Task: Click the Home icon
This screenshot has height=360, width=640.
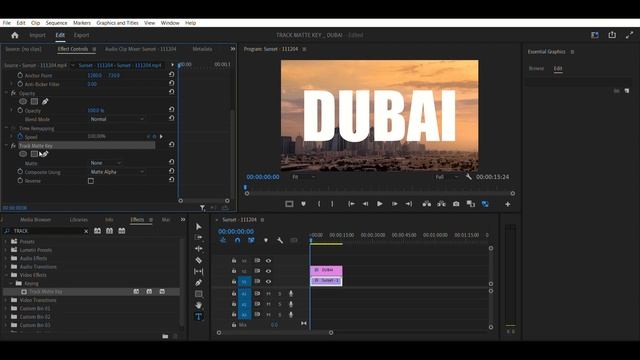Action: (15, 35)
